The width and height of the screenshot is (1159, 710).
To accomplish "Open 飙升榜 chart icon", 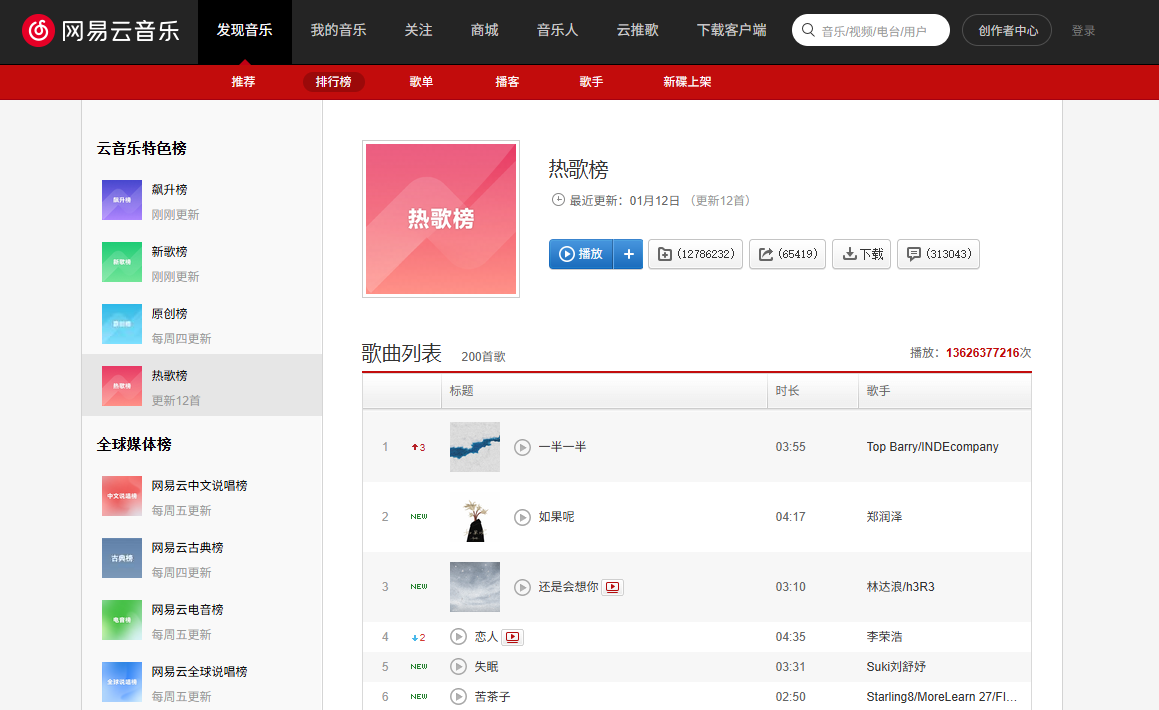I will click(x=122, y=200).
